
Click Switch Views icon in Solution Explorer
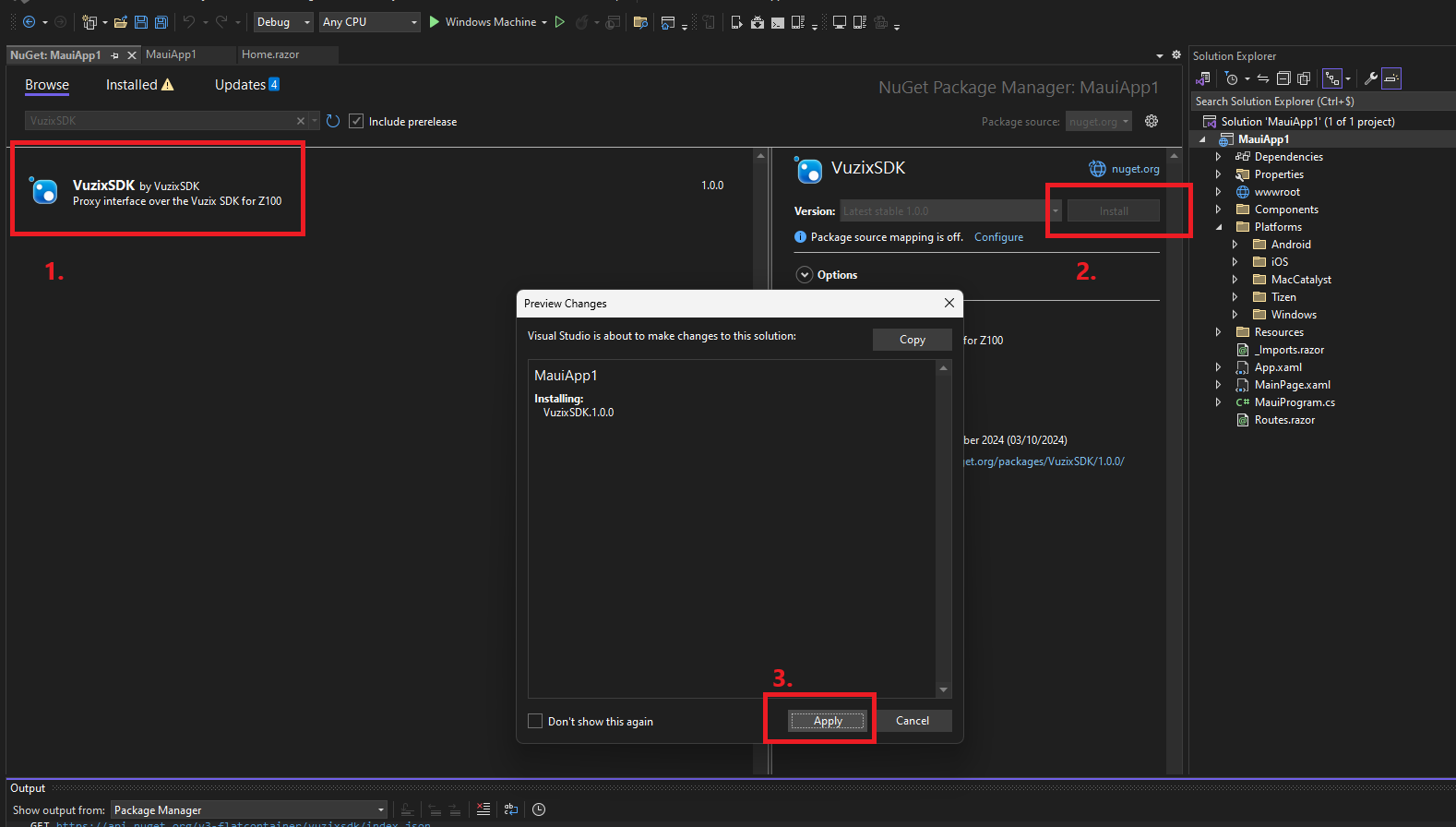point(1203,78)
